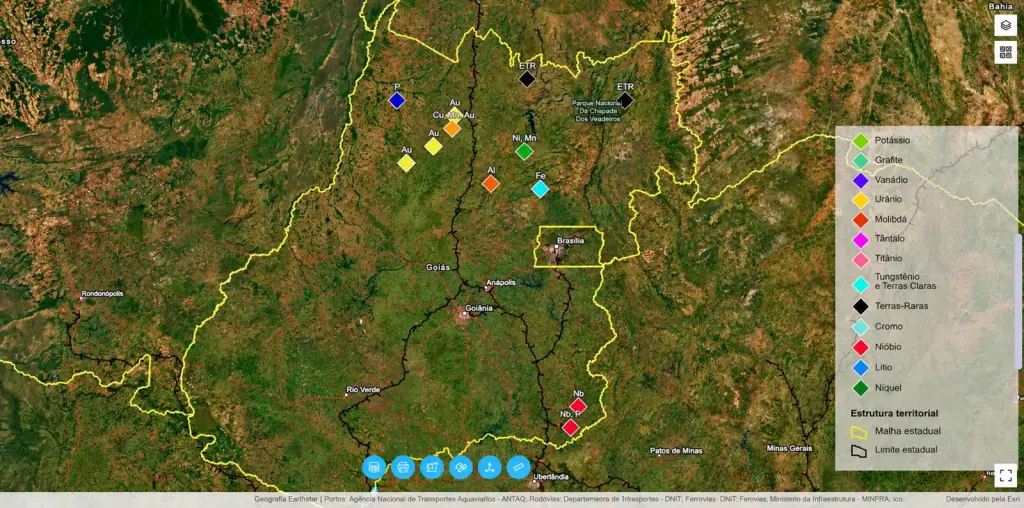1024x508 pixels.
Task: Click the red Nb marker
Action: point(578,406)
